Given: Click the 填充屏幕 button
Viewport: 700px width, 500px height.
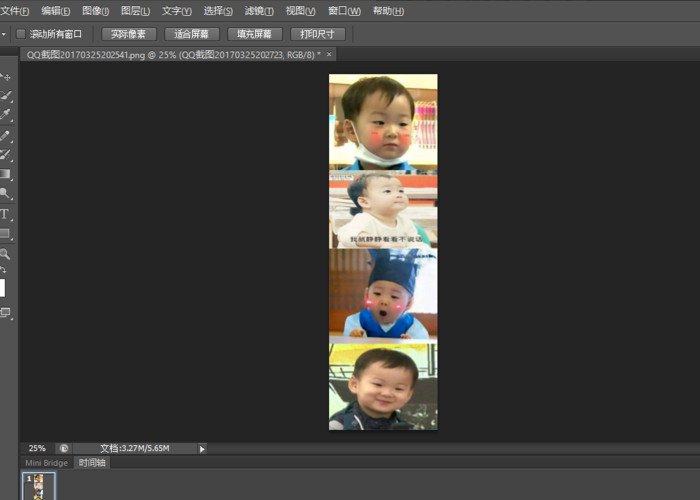Looking at the screenshot, I should click(254, 34).
